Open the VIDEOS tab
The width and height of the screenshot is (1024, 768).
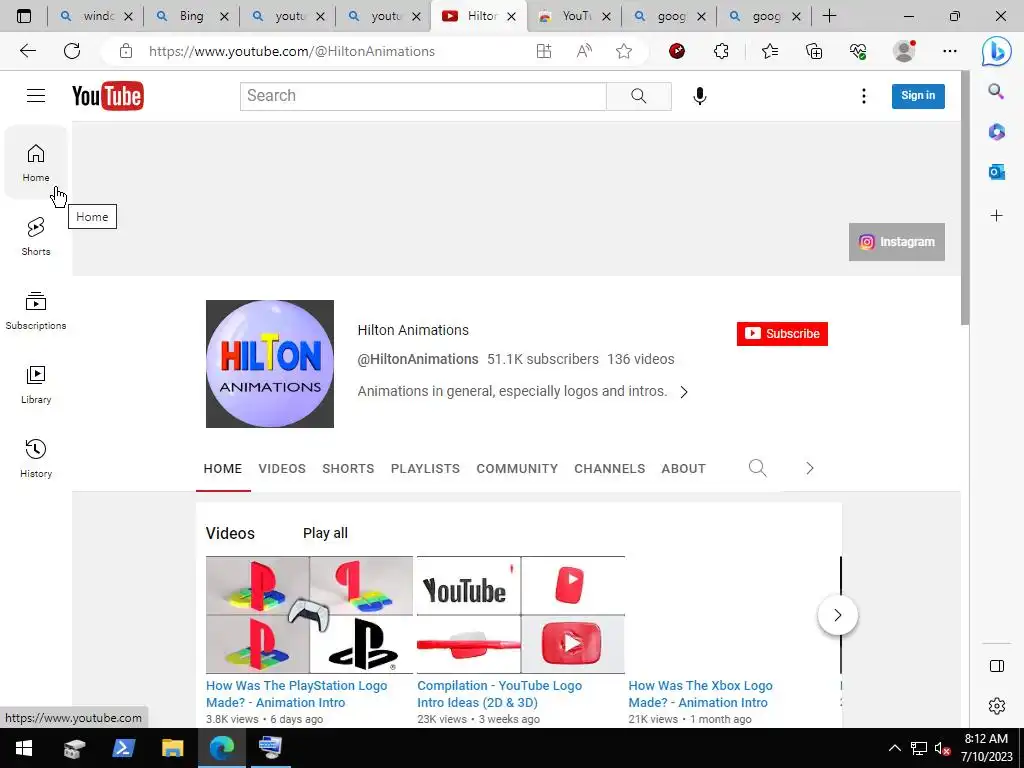282,468
